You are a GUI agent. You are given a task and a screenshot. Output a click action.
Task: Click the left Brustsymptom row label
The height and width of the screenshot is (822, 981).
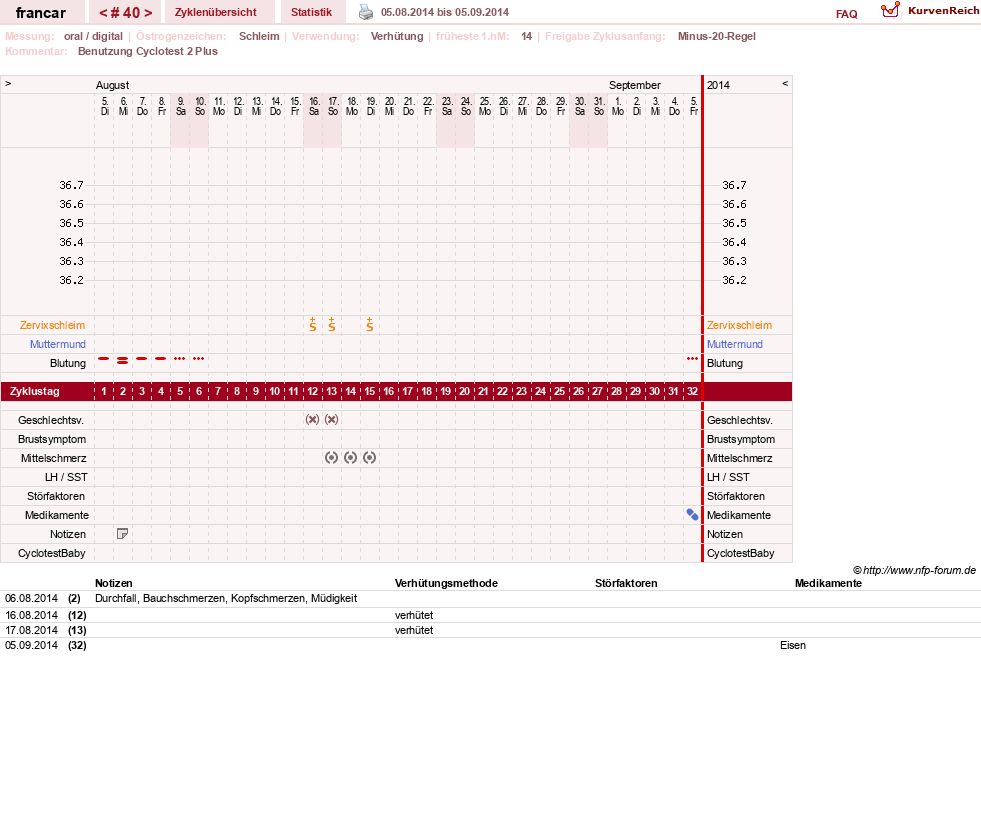[x=52, y=439]
